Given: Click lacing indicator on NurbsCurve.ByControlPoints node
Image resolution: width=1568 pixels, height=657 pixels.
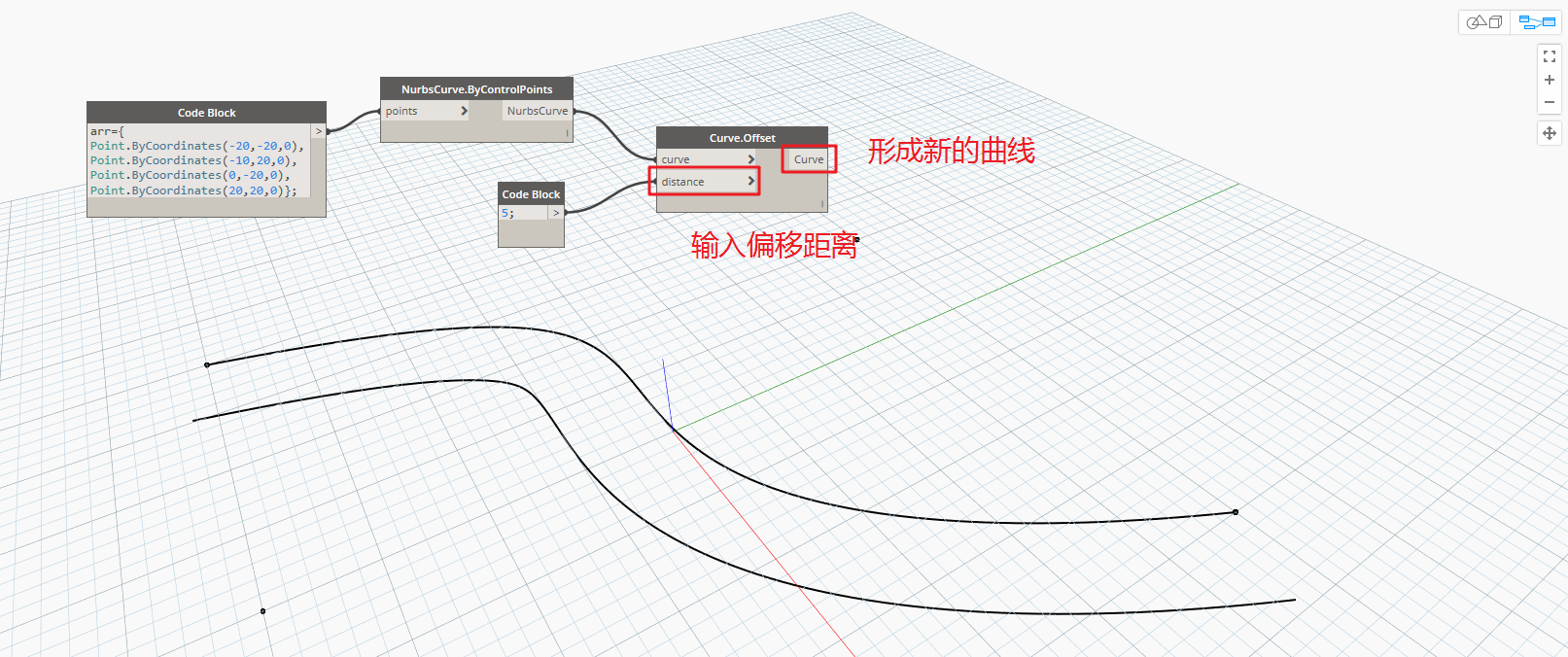Looking at the screenshot, I should 567,133.
